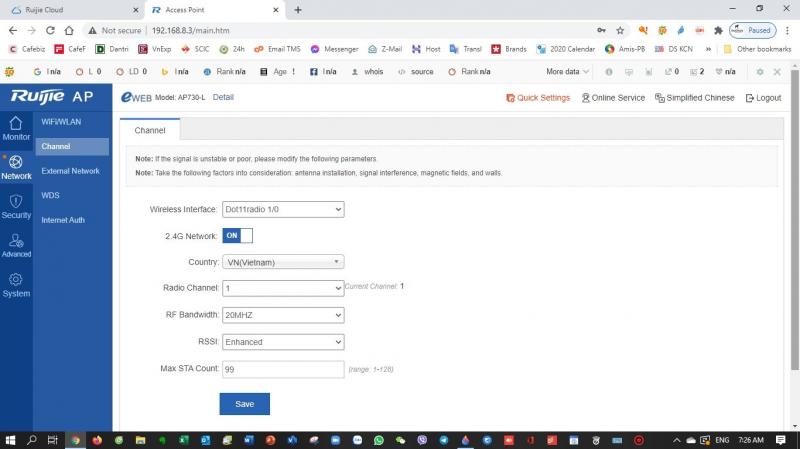Go to browser home page

[x=69, y=31]
